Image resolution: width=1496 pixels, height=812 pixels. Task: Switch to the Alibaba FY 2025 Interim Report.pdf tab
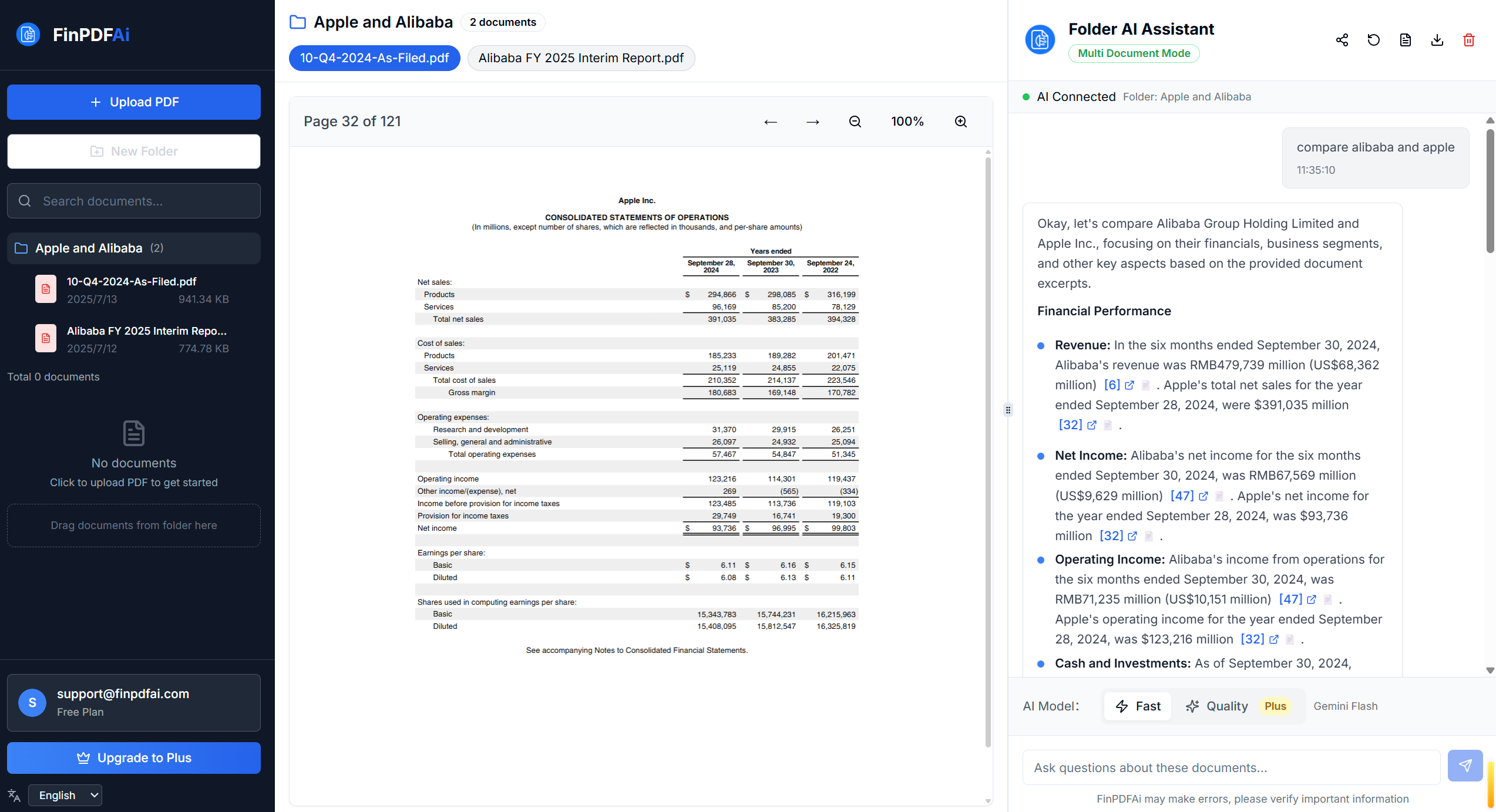pos(581,58)
